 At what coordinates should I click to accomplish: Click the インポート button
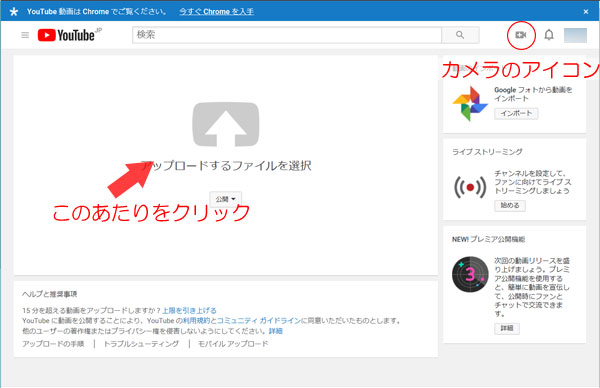coord(516,113)
